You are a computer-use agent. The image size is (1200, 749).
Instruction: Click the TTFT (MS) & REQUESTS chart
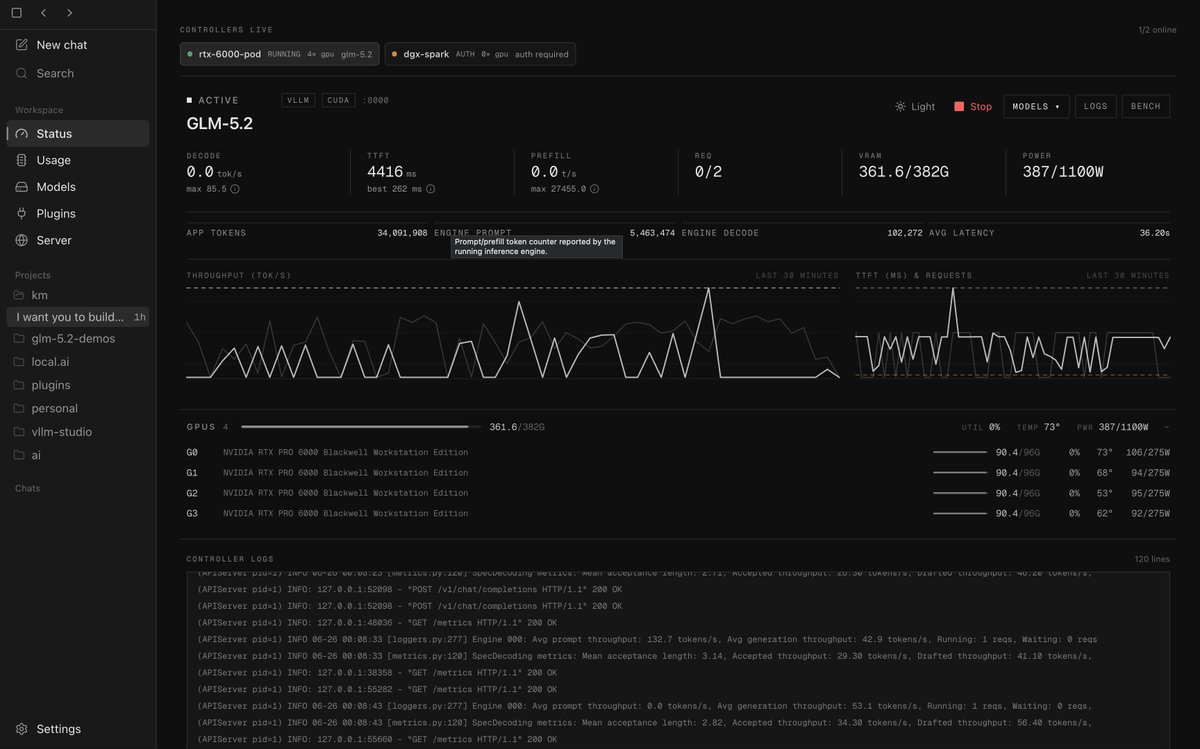[x=1012, y=333]
